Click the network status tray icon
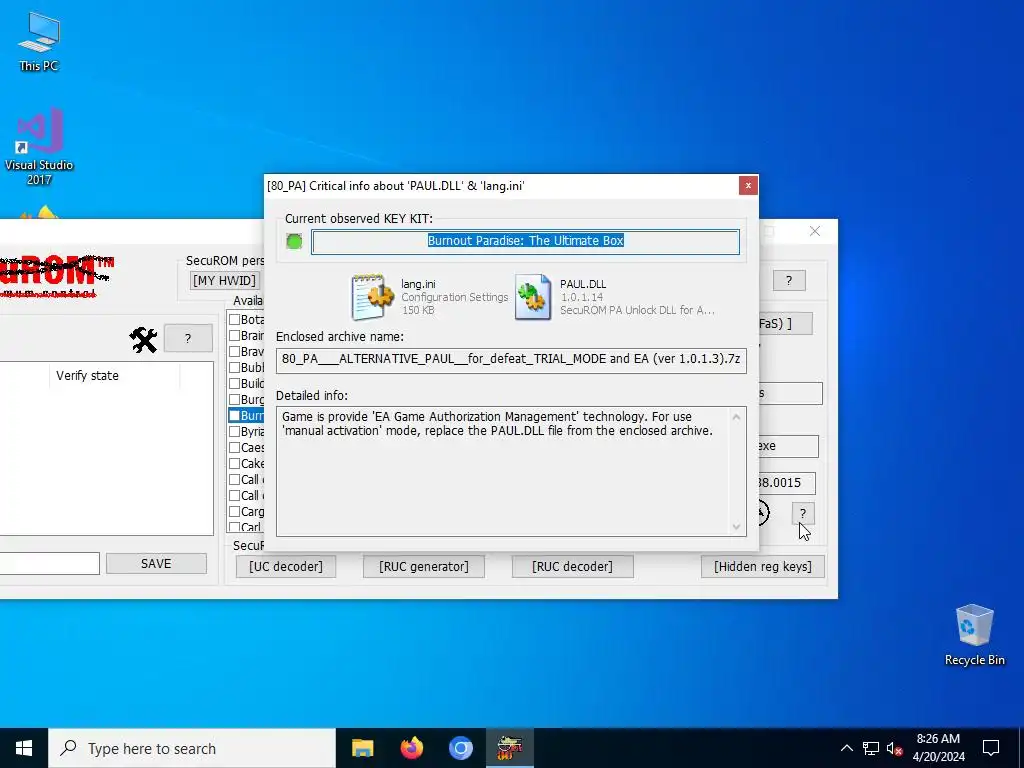1024x768 pixels. (x=871, y=748)
